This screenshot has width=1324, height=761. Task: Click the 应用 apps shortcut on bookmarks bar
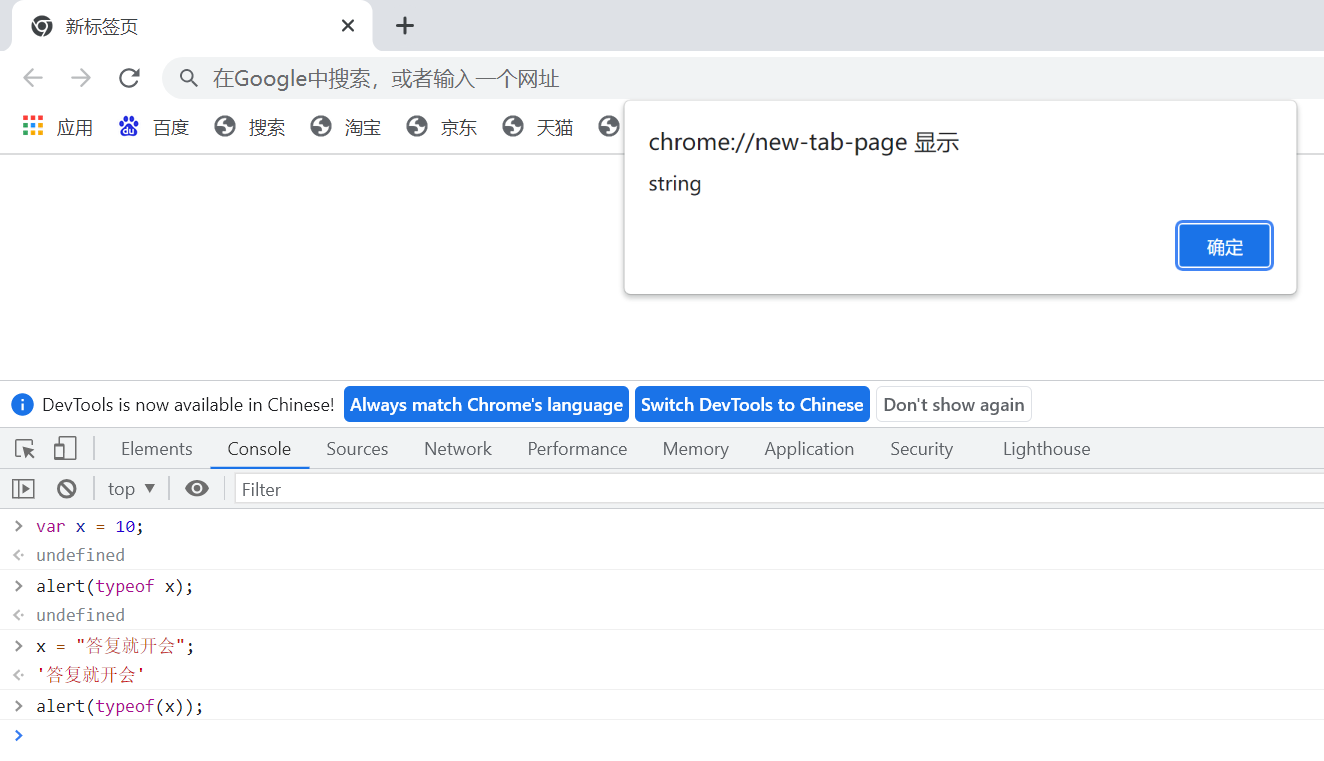pos(60,127)
